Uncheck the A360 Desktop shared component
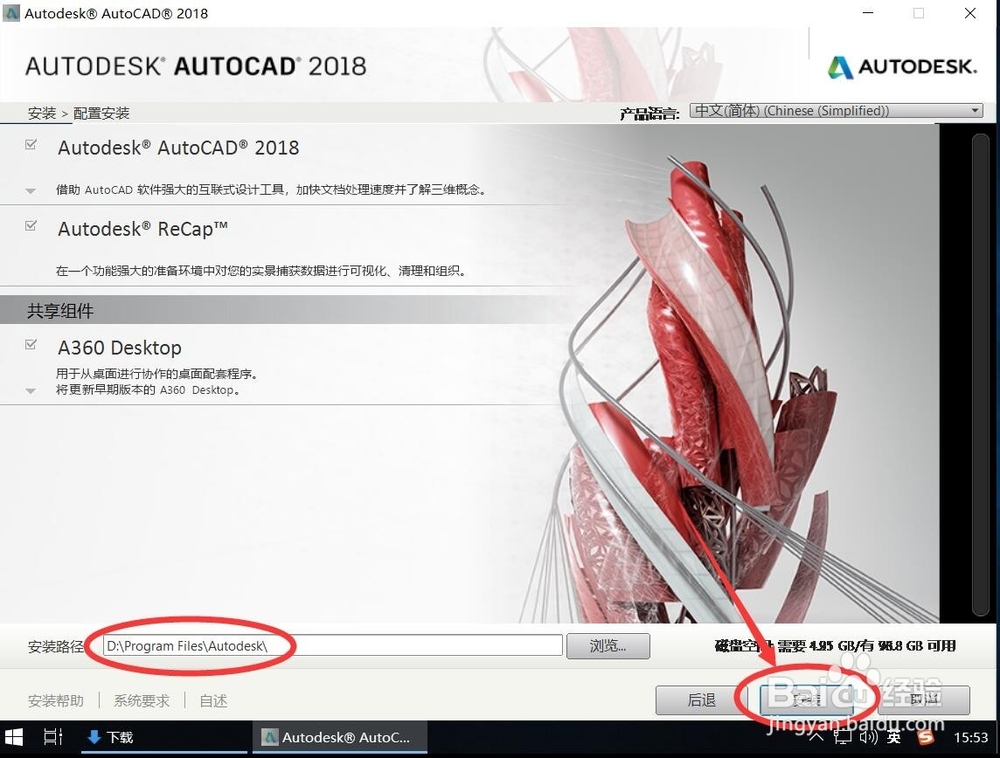Viewport: 1000px width, 758px height. click(x=30, y=341)
